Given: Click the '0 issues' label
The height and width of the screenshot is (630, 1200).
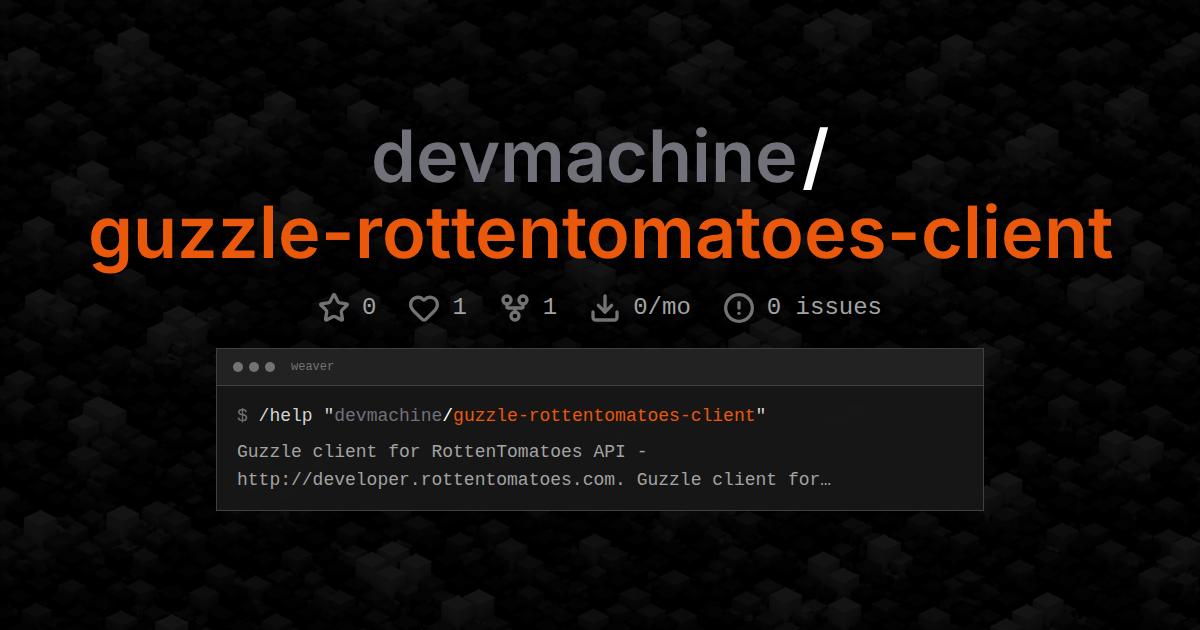Looking at the screenshot, I should 824,306.
